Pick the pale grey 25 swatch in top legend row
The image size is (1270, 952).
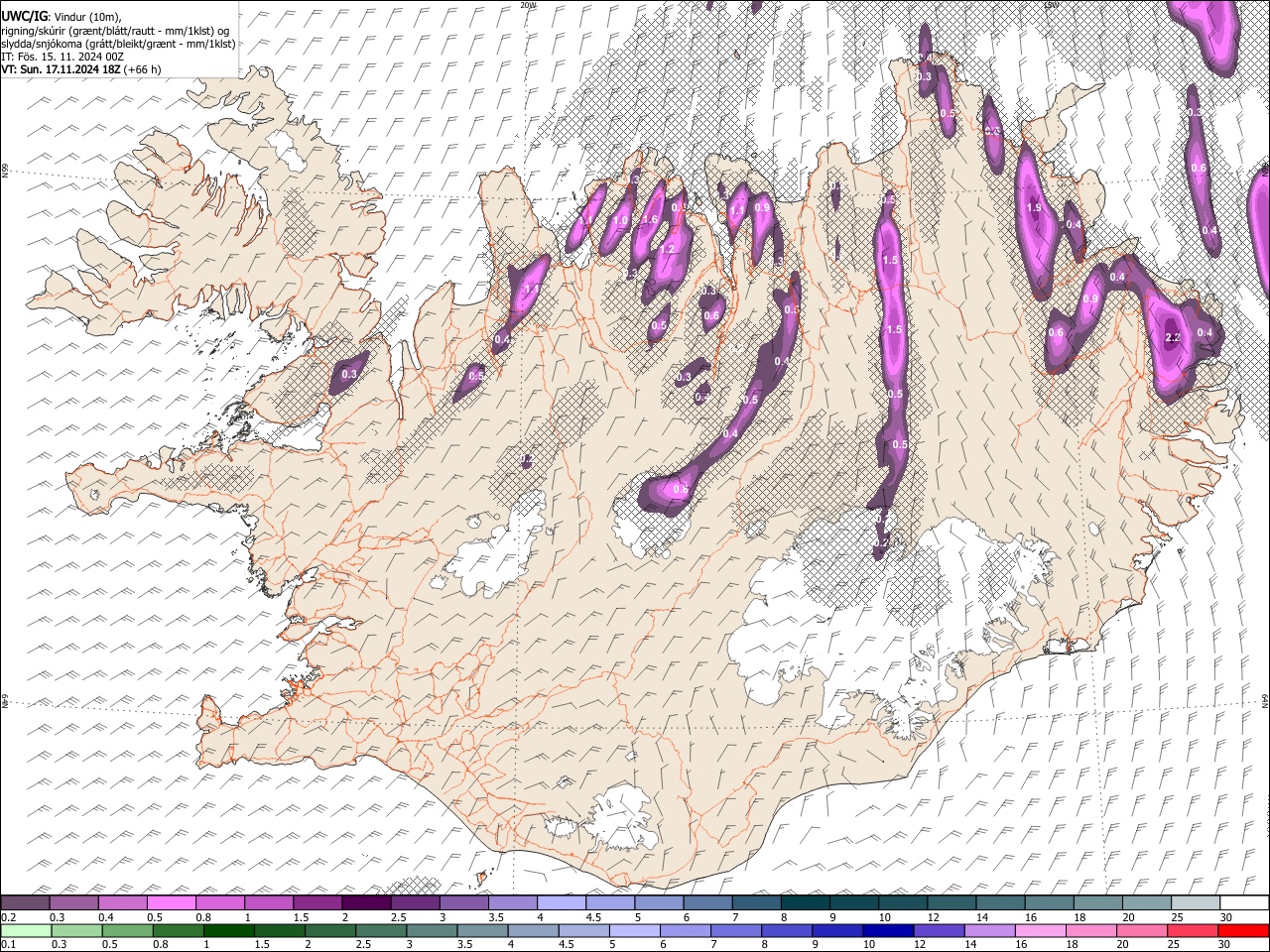1196,903
